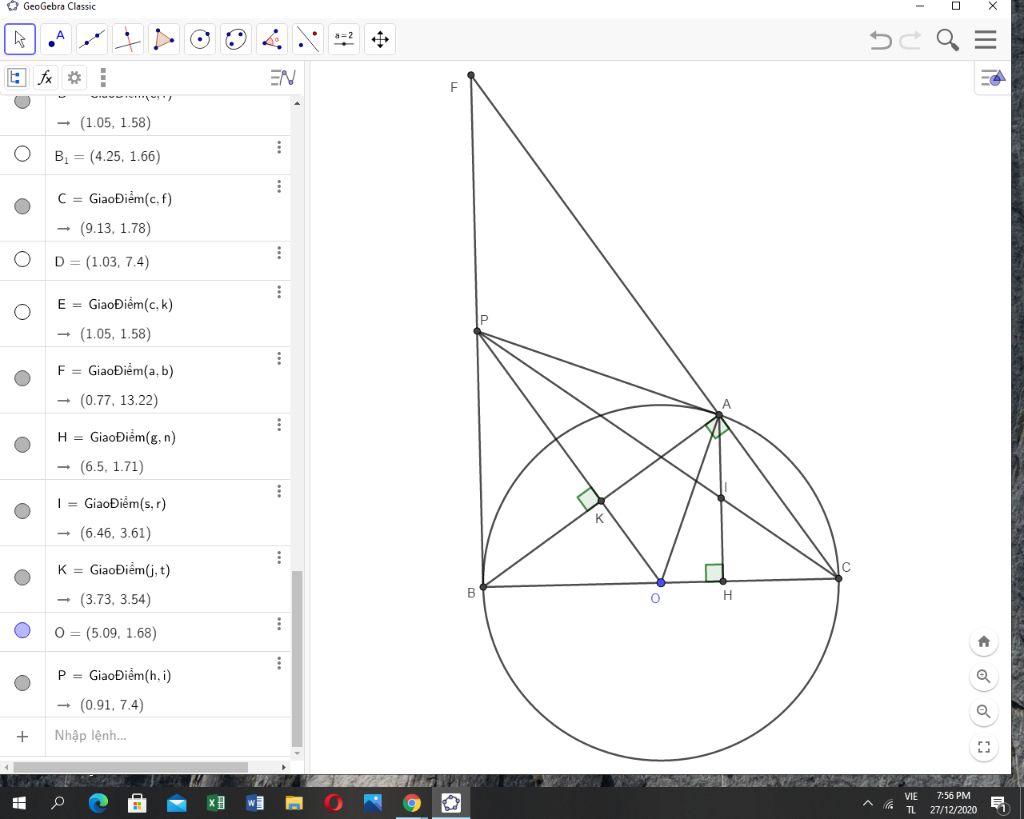The height and width of the screenshot is (819, 1024).
Task: Open the Windows notification center
Action: (998, 803)
